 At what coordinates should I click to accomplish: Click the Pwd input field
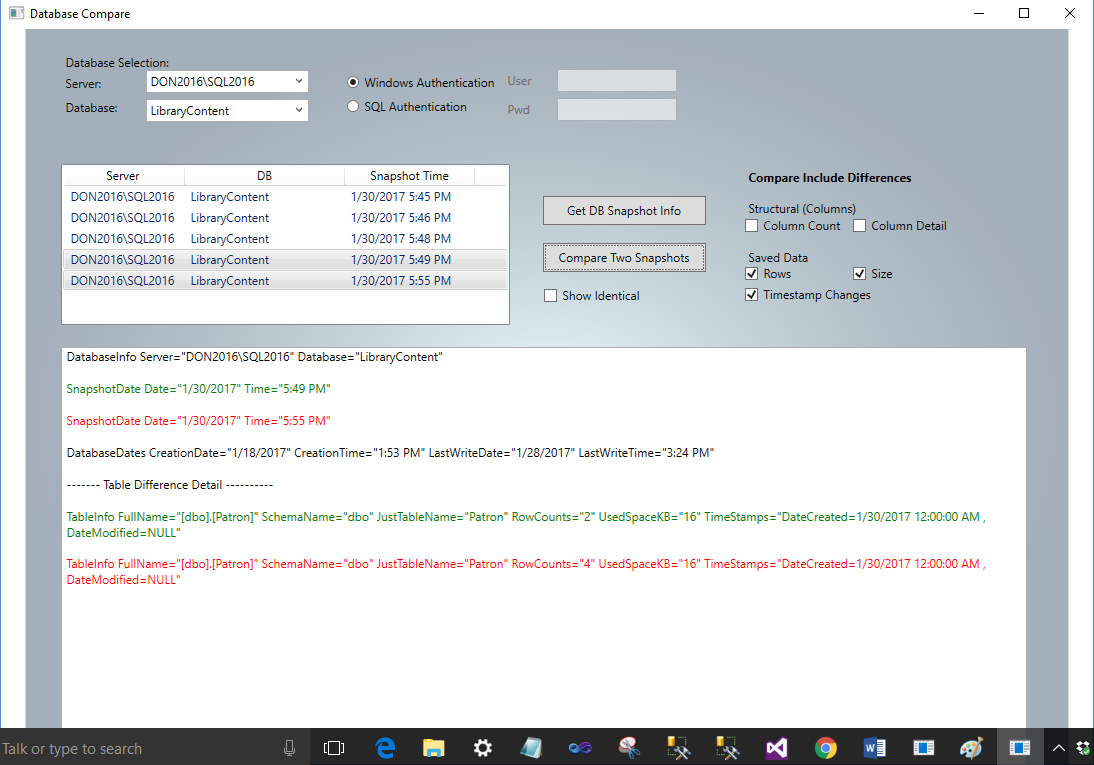(x=617, y=110)
